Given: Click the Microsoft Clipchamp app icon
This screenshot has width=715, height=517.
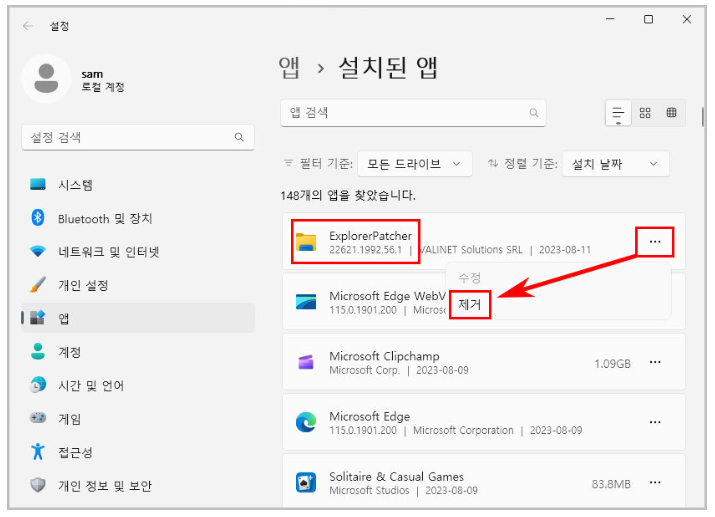Looking at the screenshot, I should click(306, 362).
